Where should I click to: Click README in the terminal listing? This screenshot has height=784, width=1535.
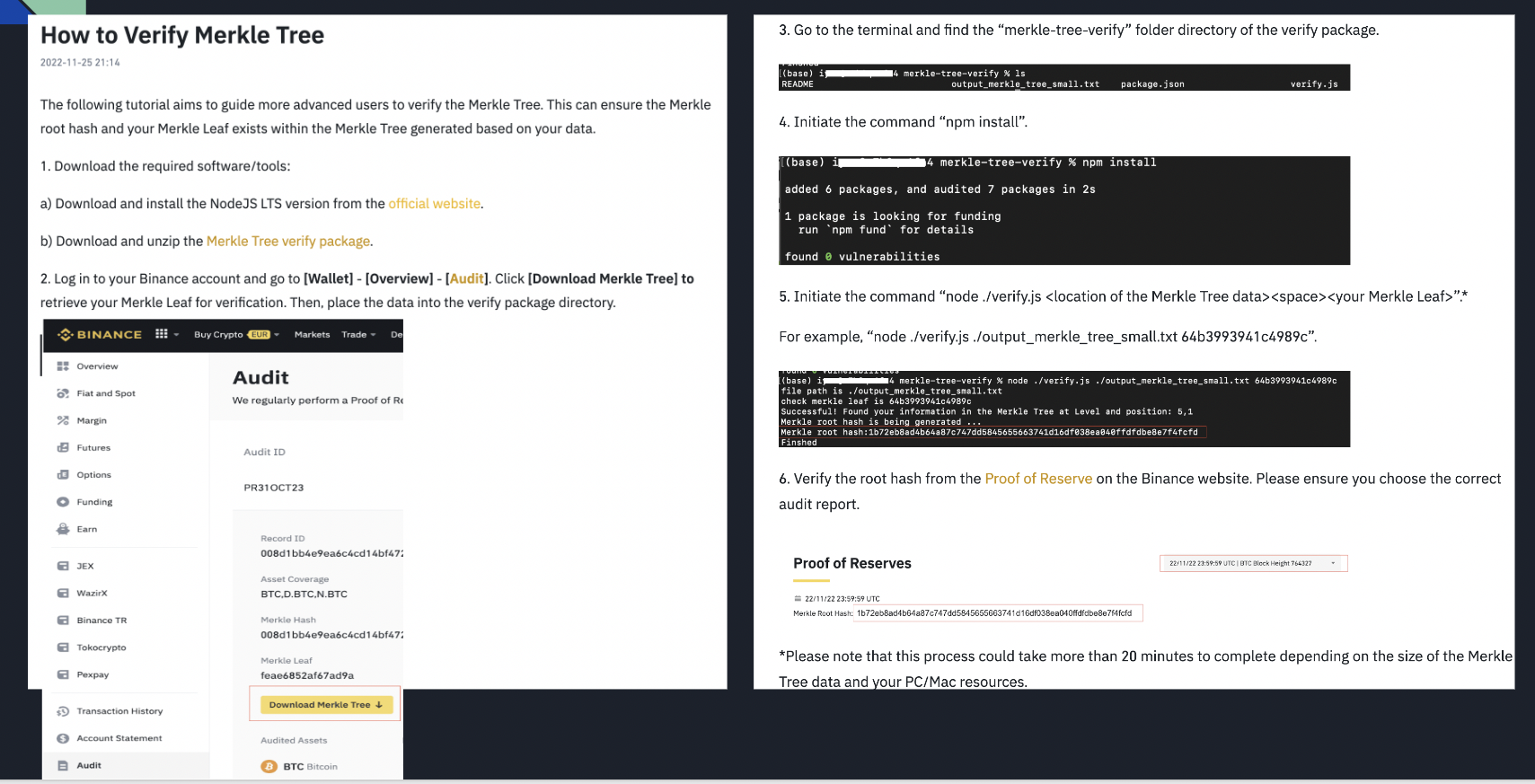tap(798, 84)
